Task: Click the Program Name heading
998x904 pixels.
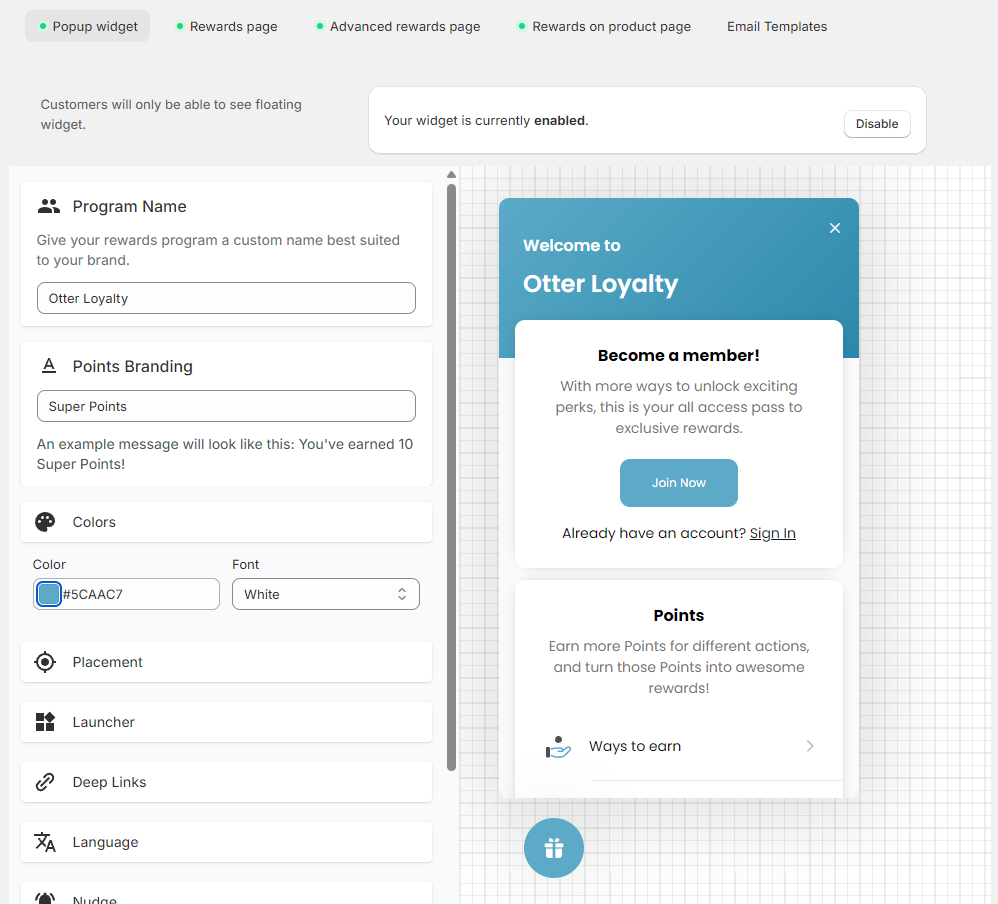Action: click(129, 206)
